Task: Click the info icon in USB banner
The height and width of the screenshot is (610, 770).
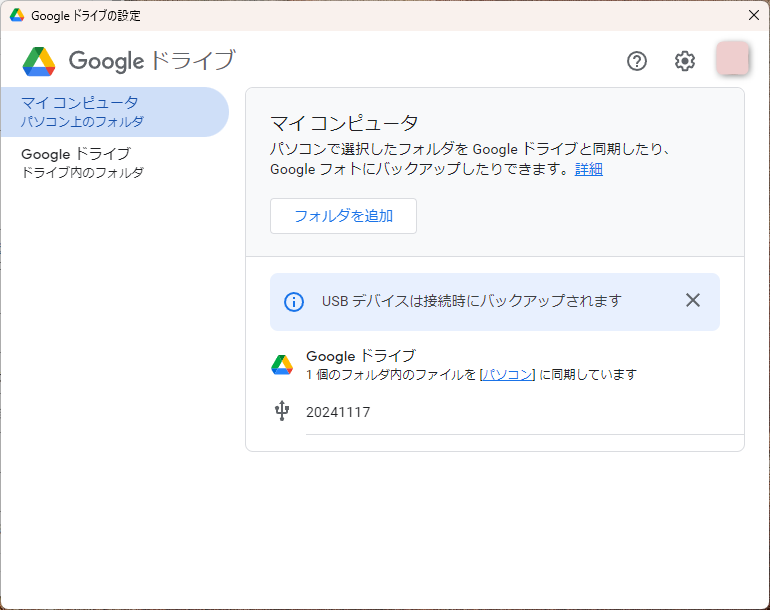Action: pos(294,302)
